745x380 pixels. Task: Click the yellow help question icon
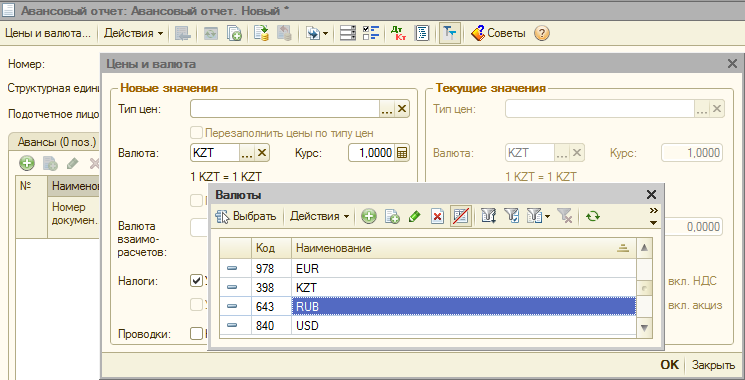click(x=542, y=33)
